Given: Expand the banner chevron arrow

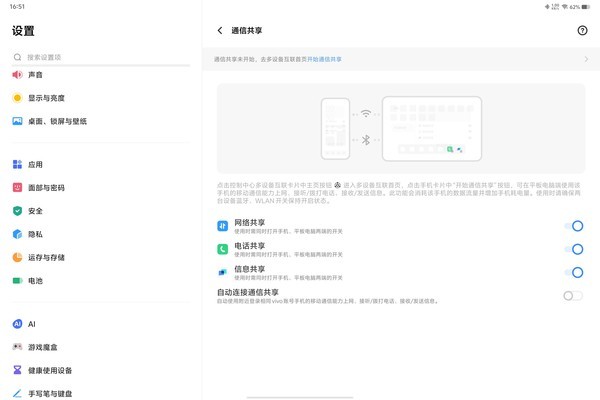Looking at the screenshot, I should click(x=586, y=59).
